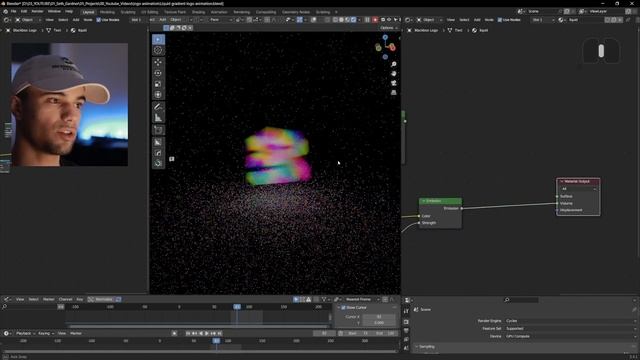Screen dimensions: 640x360
Task: Open the viewport Options dropdown
Action: (x=388, y=28)
